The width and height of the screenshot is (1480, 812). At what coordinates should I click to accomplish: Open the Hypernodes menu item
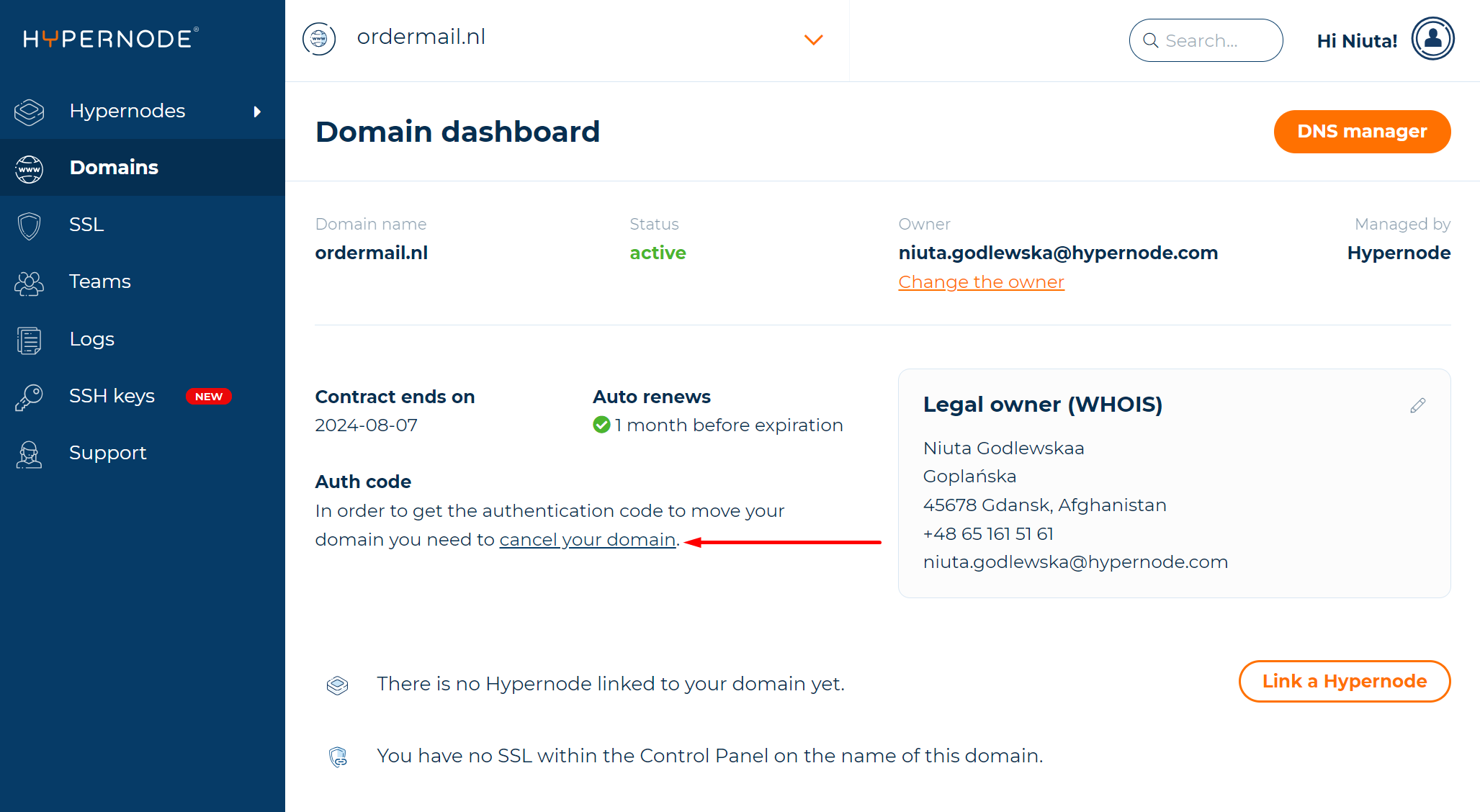(143, 111)
